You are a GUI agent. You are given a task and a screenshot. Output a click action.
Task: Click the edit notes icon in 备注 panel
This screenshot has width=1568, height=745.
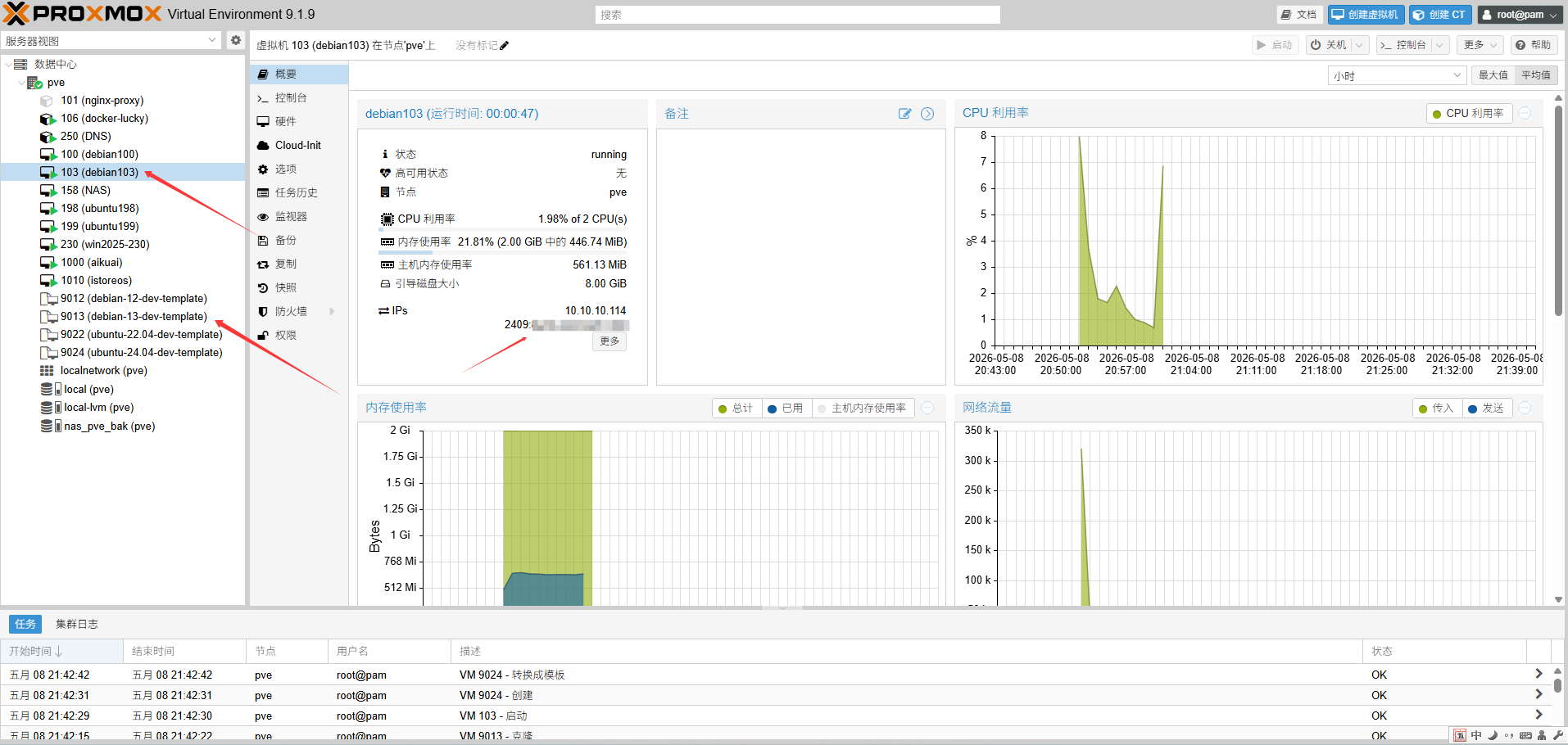[x=904, y=114]
